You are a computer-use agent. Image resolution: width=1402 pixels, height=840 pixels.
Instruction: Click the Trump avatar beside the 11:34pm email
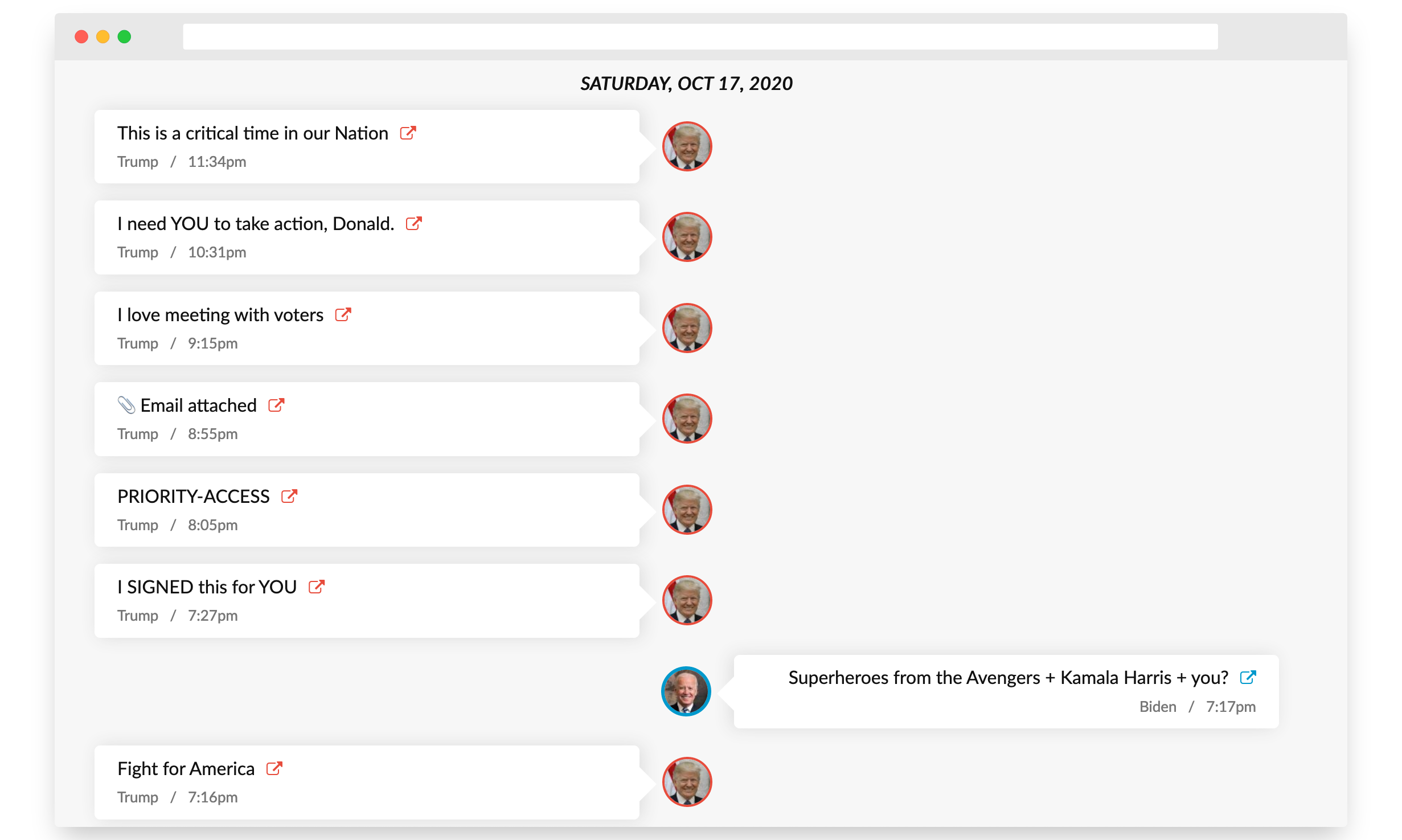click(x=687, y=146)
